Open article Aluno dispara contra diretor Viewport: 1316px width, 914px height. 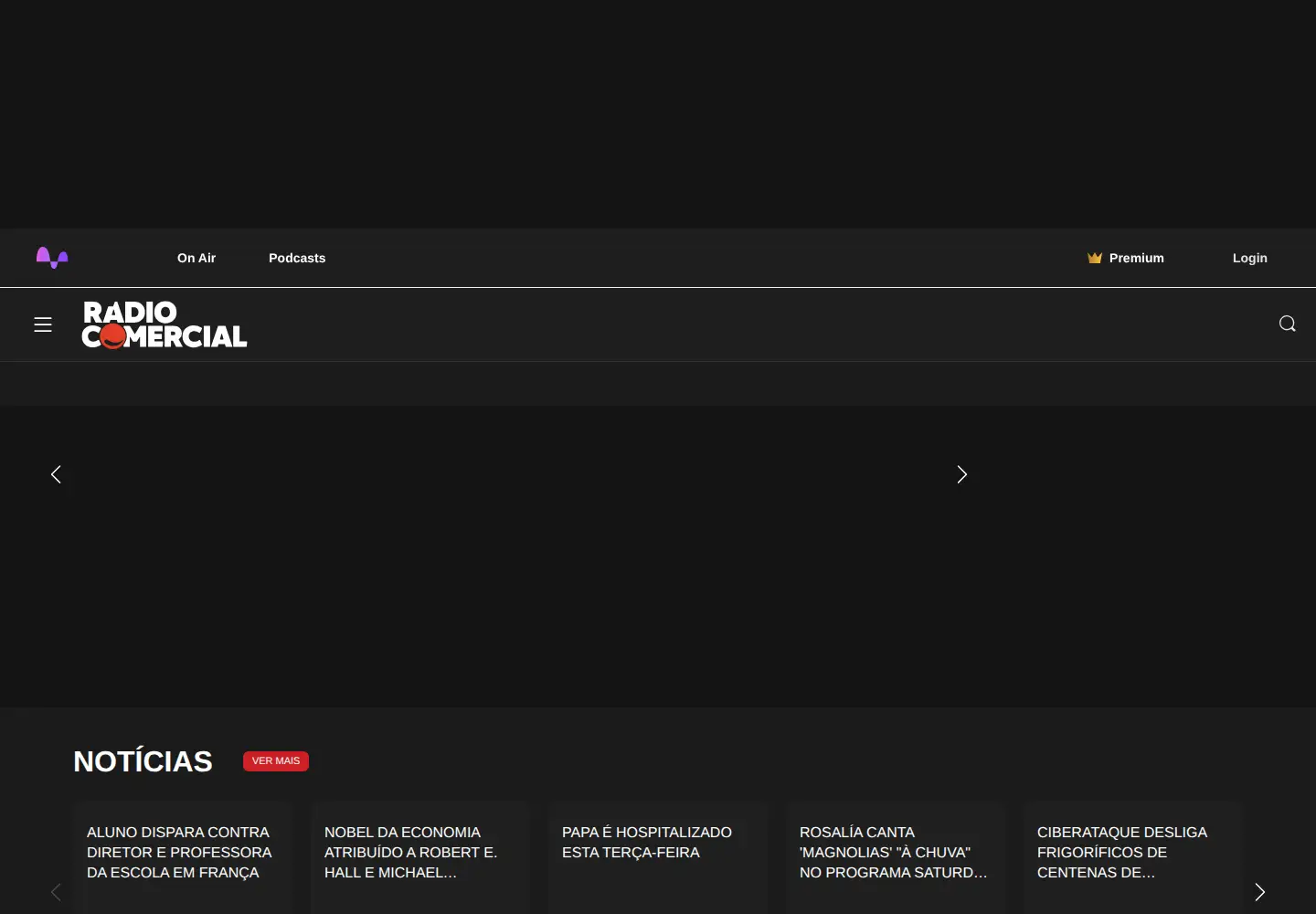(x=180, y=852)
